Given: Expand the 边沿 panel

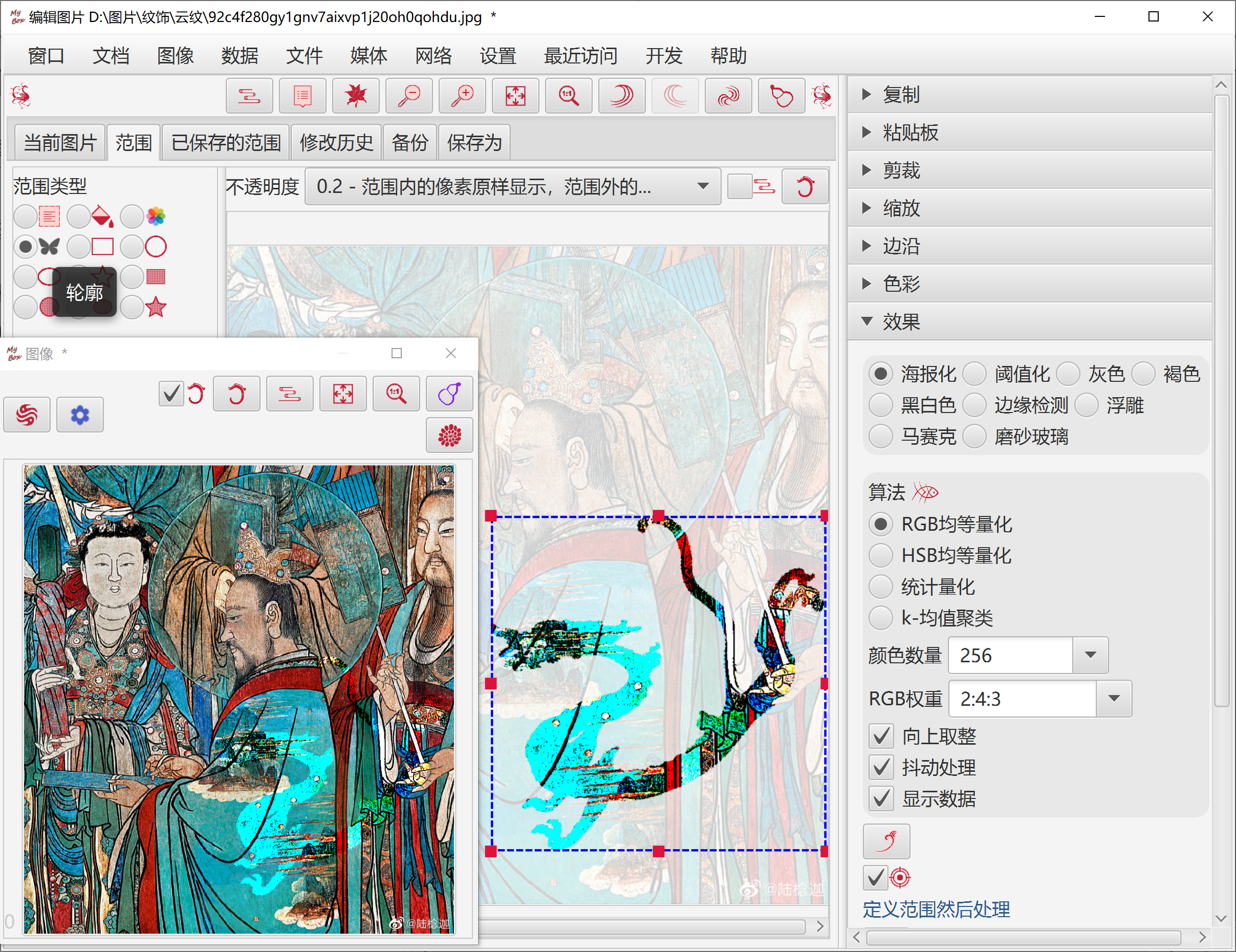Looking at the screenshot, I should (x=1030, y=246).
